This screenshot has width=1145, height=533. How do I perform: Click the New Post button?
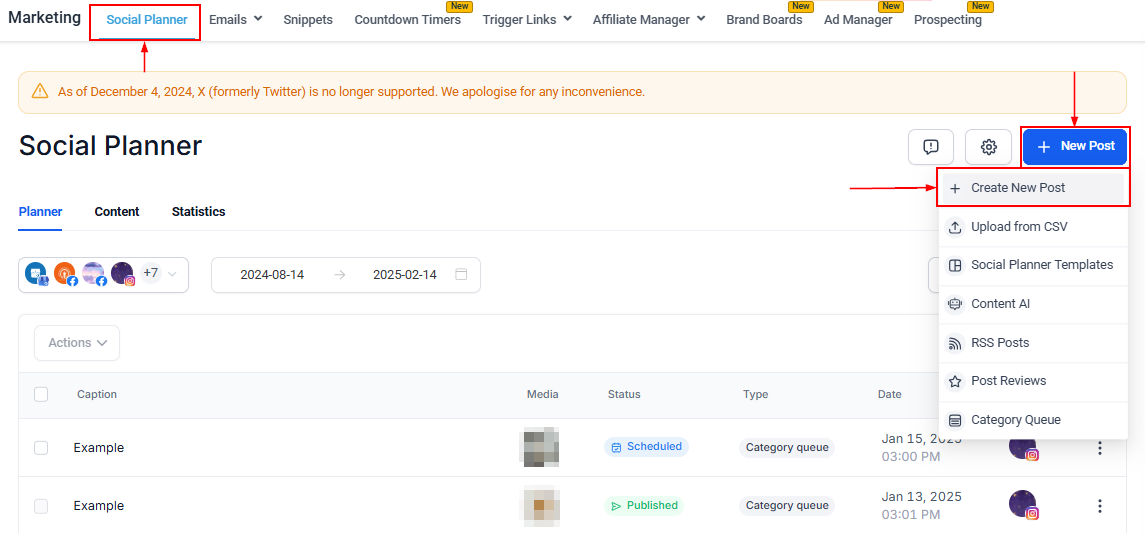tap(1075, 147)
